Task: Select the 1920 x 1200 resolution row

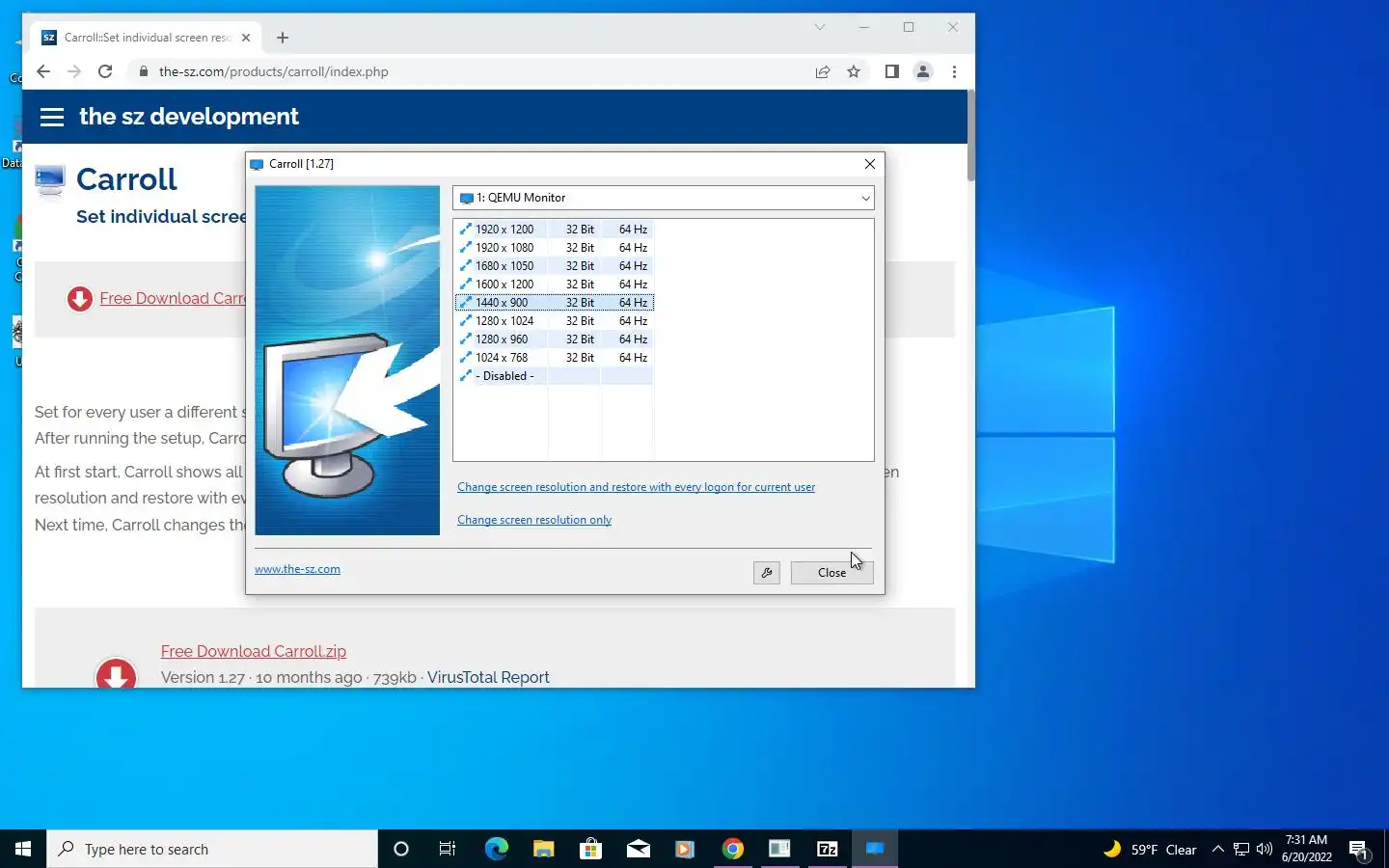Action: (x=554, y=230)
